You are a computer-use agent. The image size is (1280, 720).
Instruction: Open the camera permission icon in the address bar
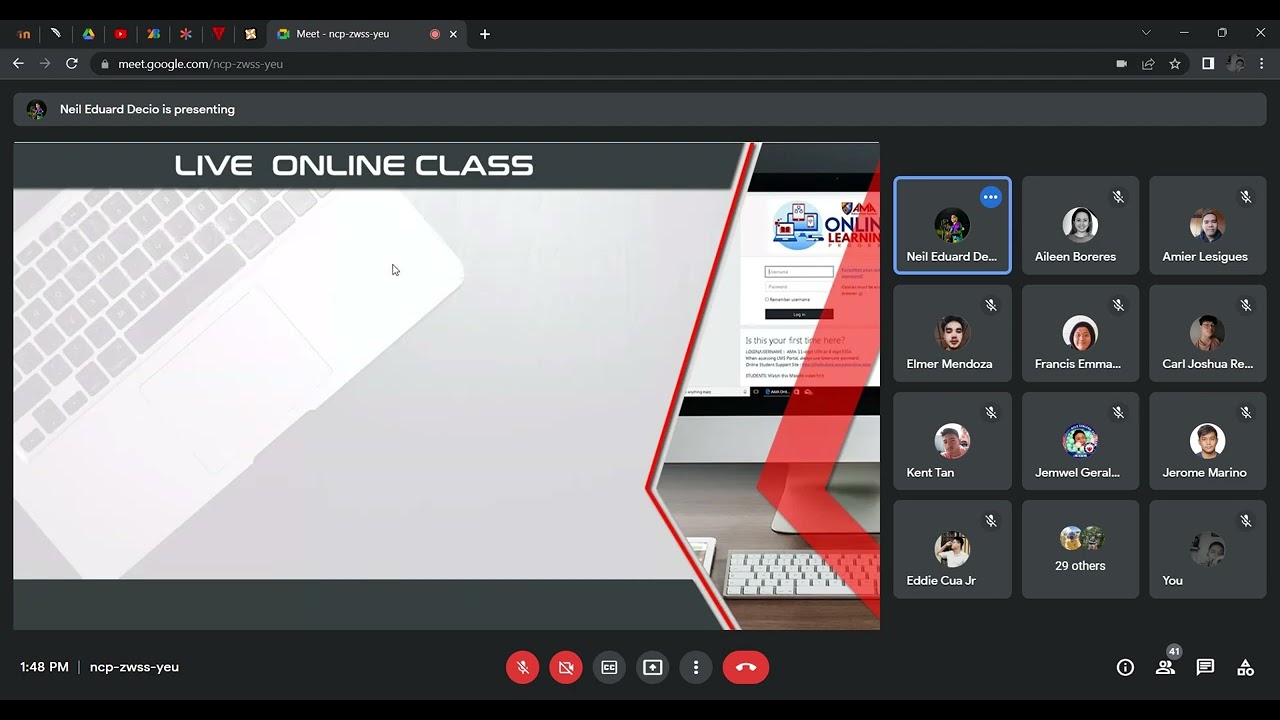click(x=1121, y=63)
